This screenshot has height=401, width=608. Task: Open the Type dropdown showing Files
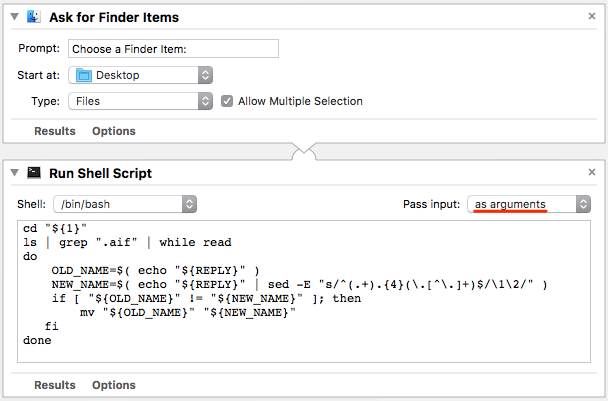click(139, 101)
